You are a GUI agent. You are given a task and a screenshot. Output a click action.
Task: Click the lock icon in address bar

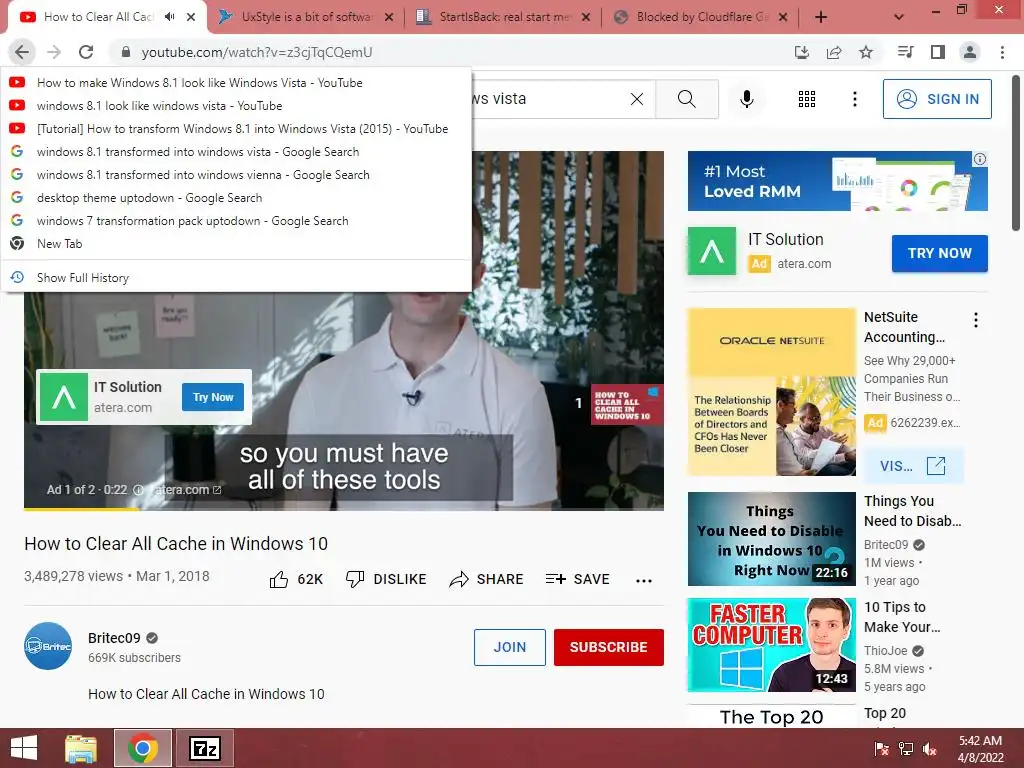(126, 52)
